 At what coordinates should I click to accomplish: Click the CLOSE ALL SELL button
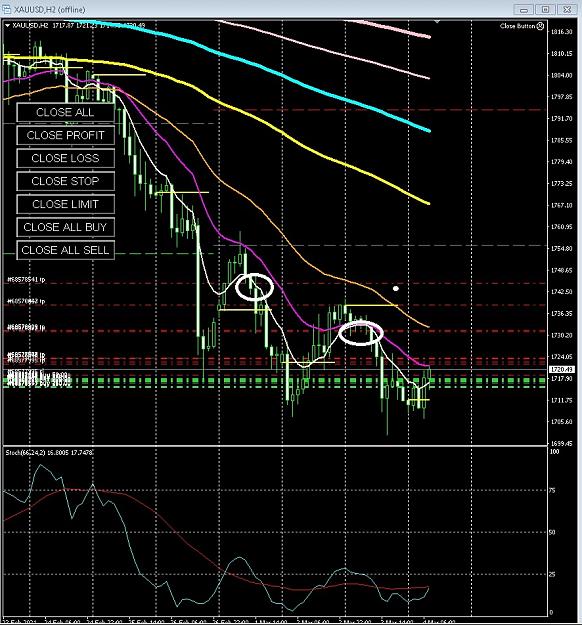pyautogui.click(x=65, y=250)
